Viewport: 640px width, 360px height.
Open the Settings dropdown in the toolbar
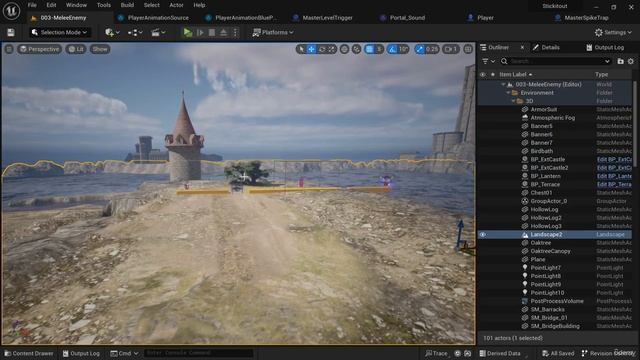613,32
